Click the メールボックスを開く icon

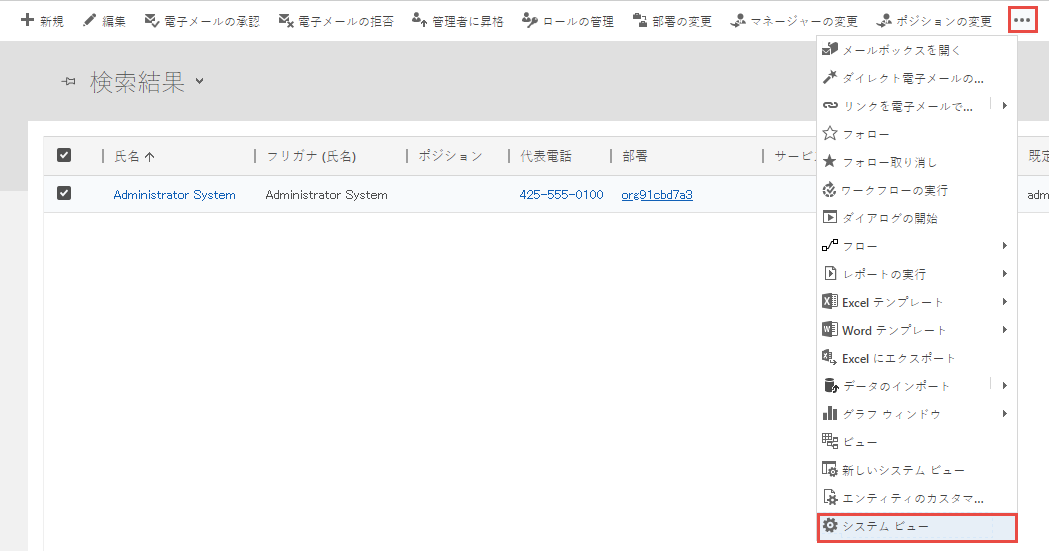[830, 49]
